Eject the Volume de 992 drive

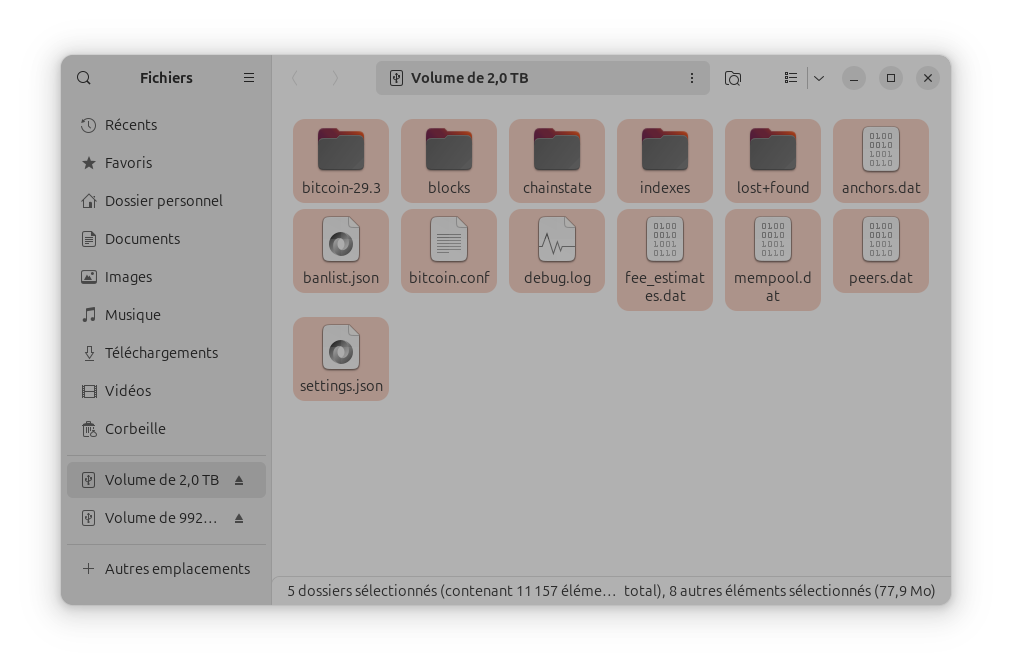pyautogui.click(x=239, y=518)
